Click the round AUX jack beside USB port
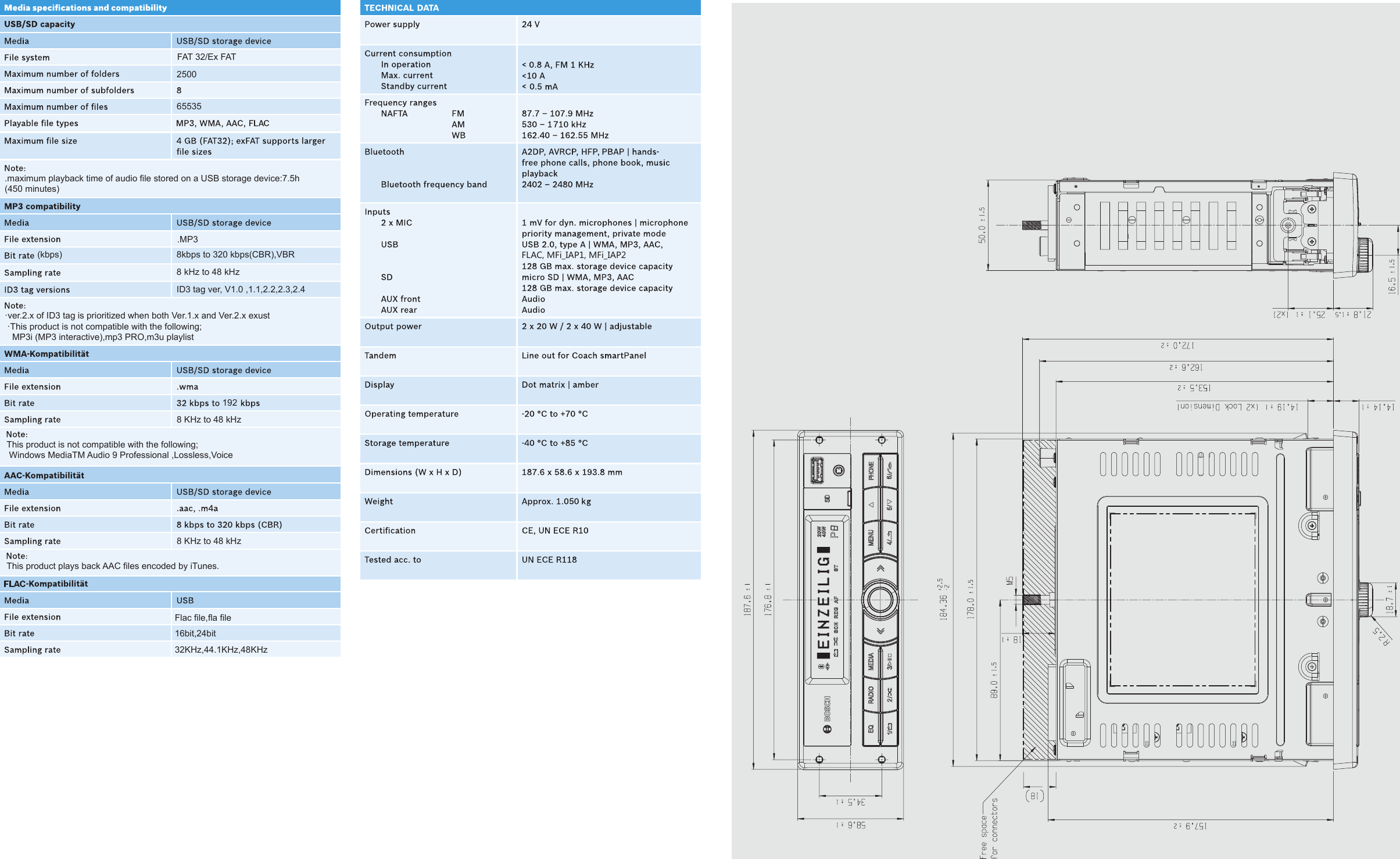Screen dimensions: 1400x859 pos(839,470)
